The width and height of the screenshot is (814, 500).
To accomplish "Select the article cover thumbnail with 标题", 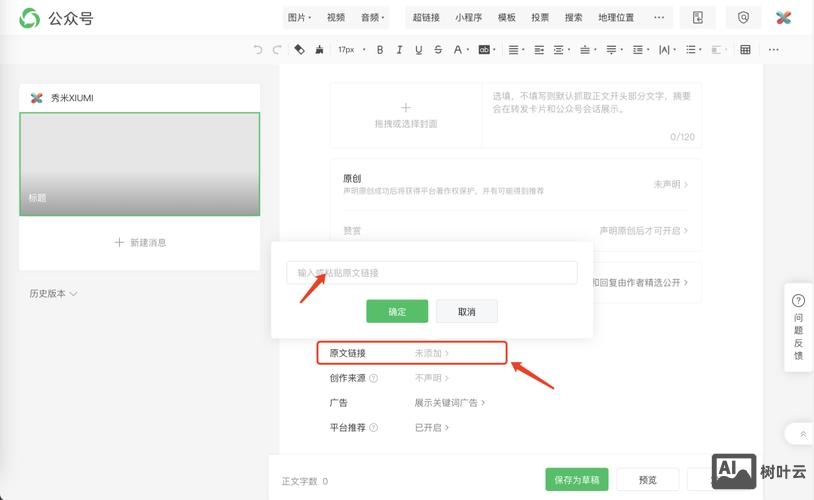I will tap(140, 164).
